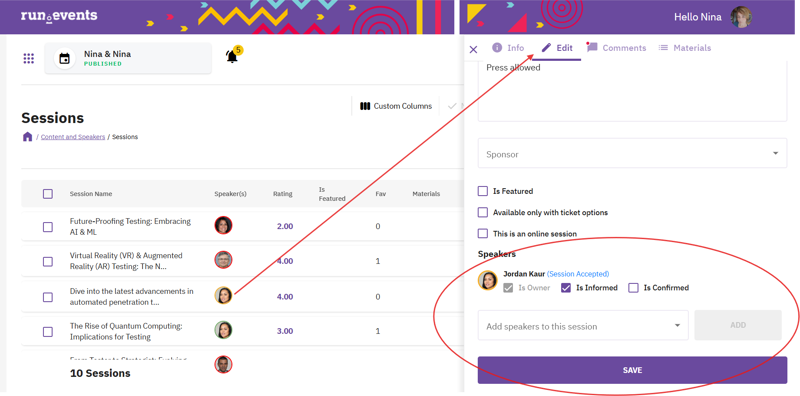The image size is (800, 396).
Task: Click the run.events logo
Action: (x=59, y=15)
